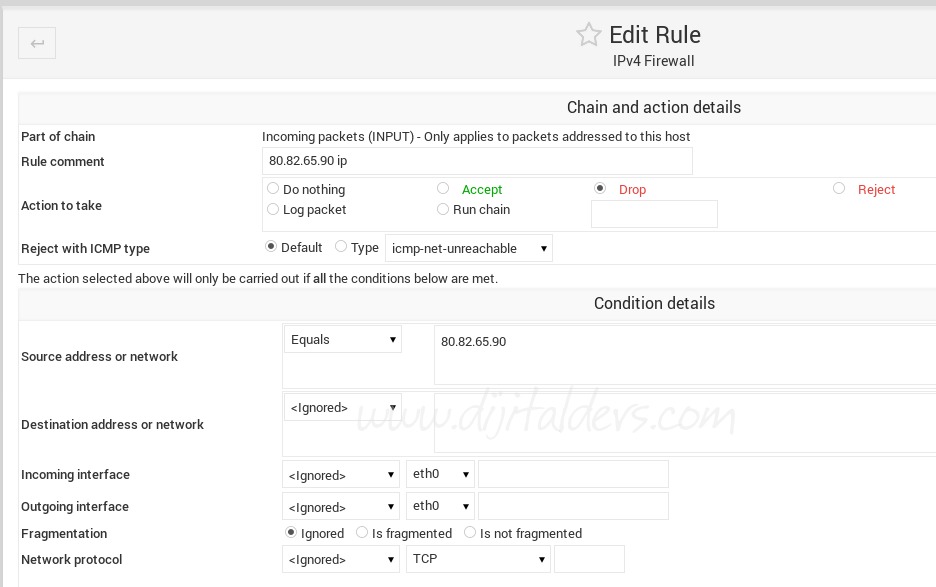The height and width of the screenshot is (587, 936).
Task: Open the outgoing interface Ignored dropdown
Action: (341, 507)
